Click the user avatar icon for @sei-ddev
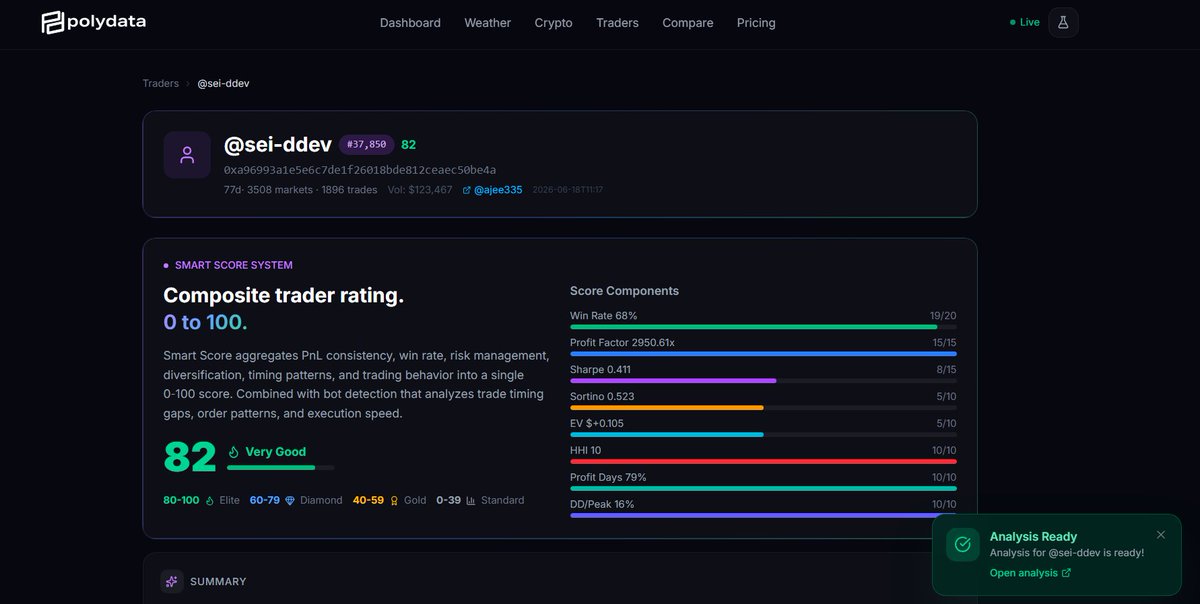 [x=187, y=155]
